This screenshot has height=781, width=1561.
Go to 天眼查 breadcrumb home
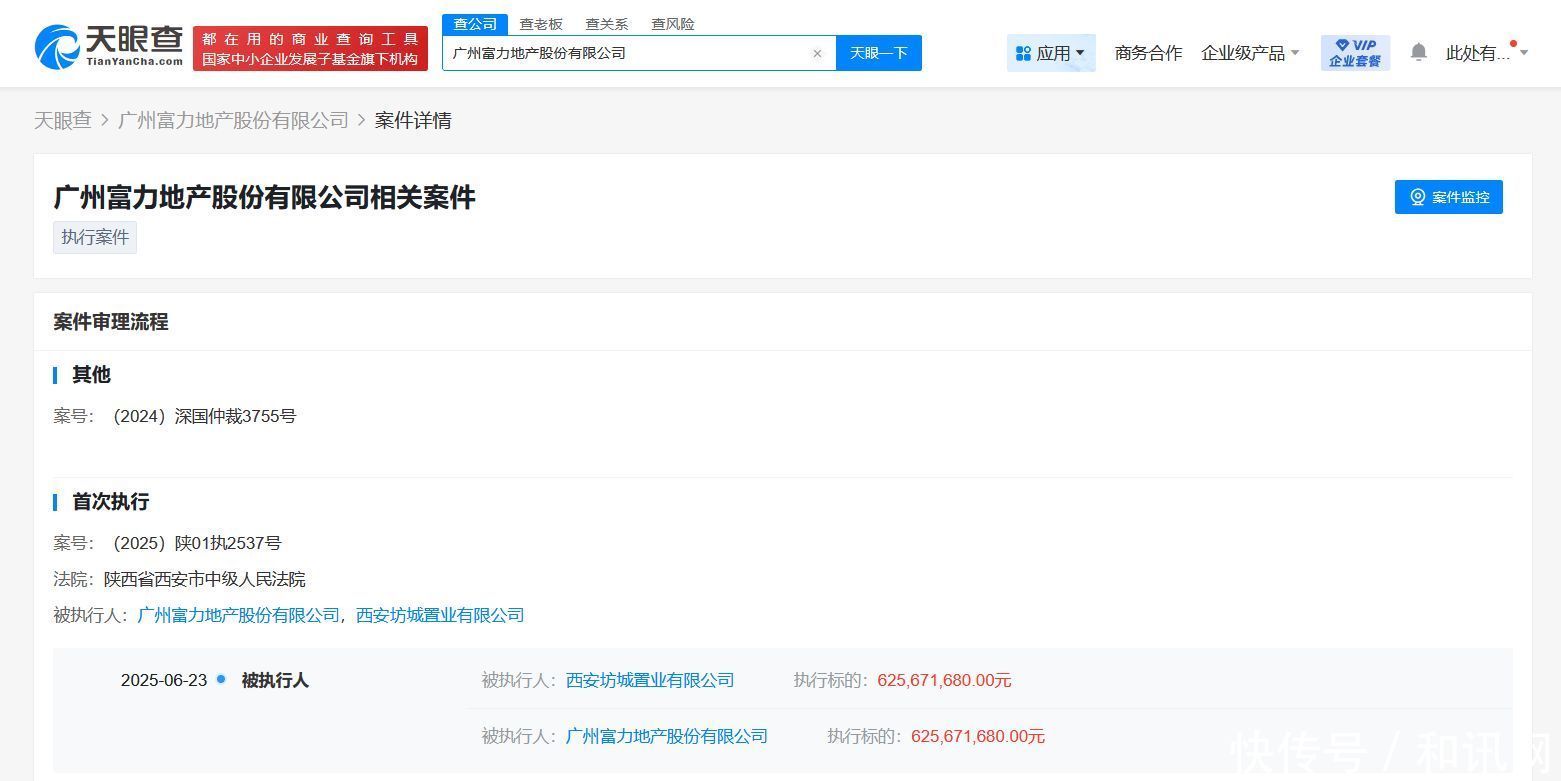[63, 120]
